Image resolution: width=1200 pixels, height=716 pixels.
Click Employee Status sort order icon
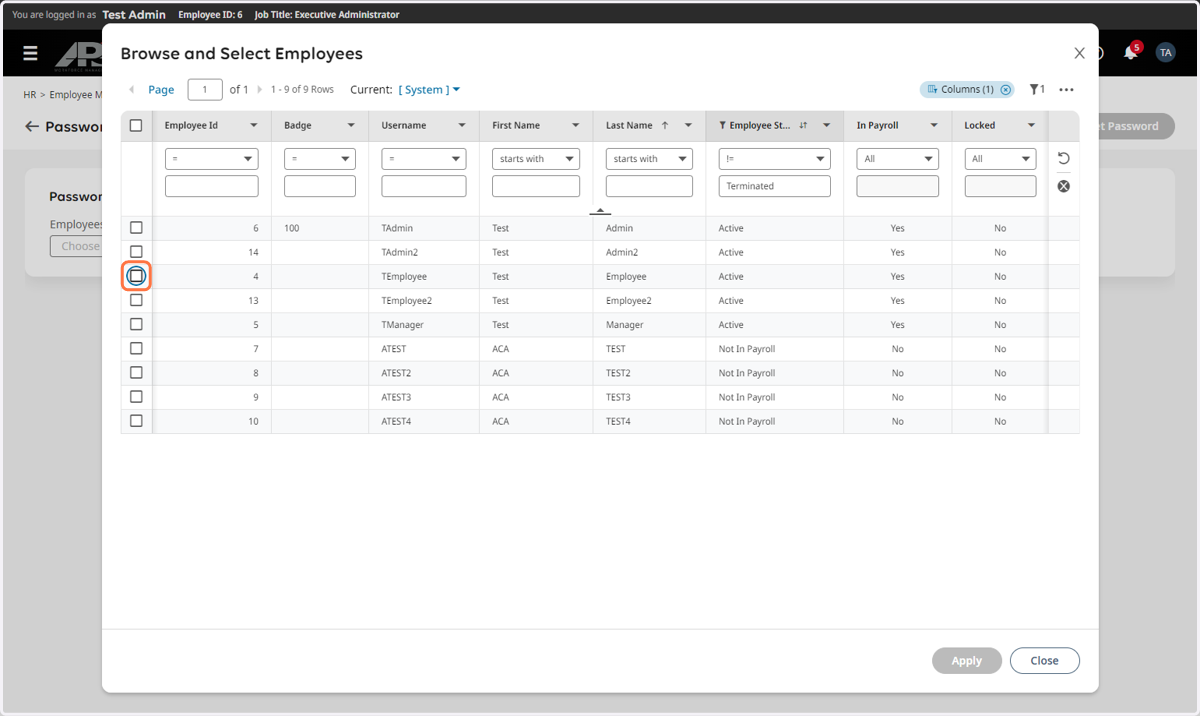point(803,126)
